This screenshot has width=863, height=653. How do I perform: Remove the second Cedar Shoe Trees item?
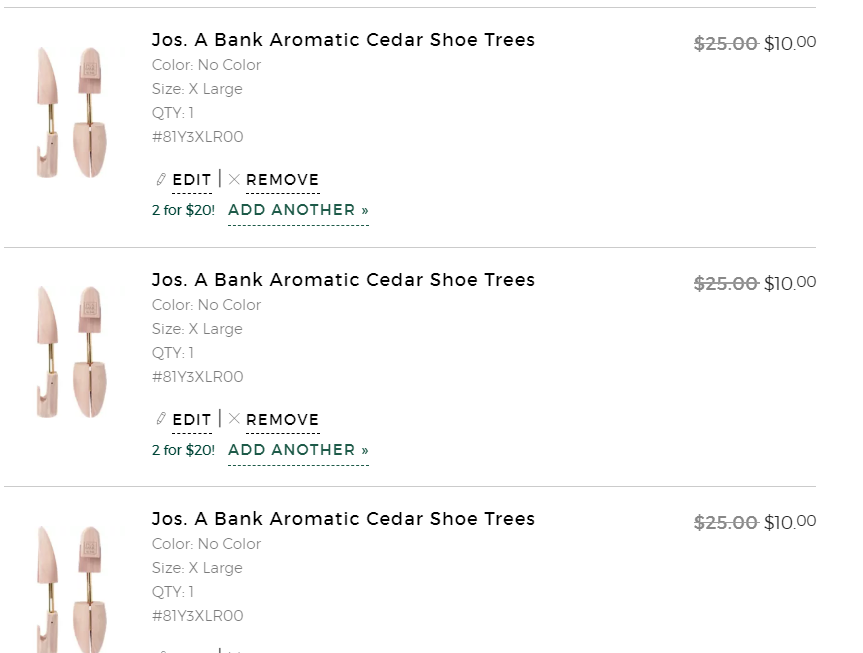282,420
